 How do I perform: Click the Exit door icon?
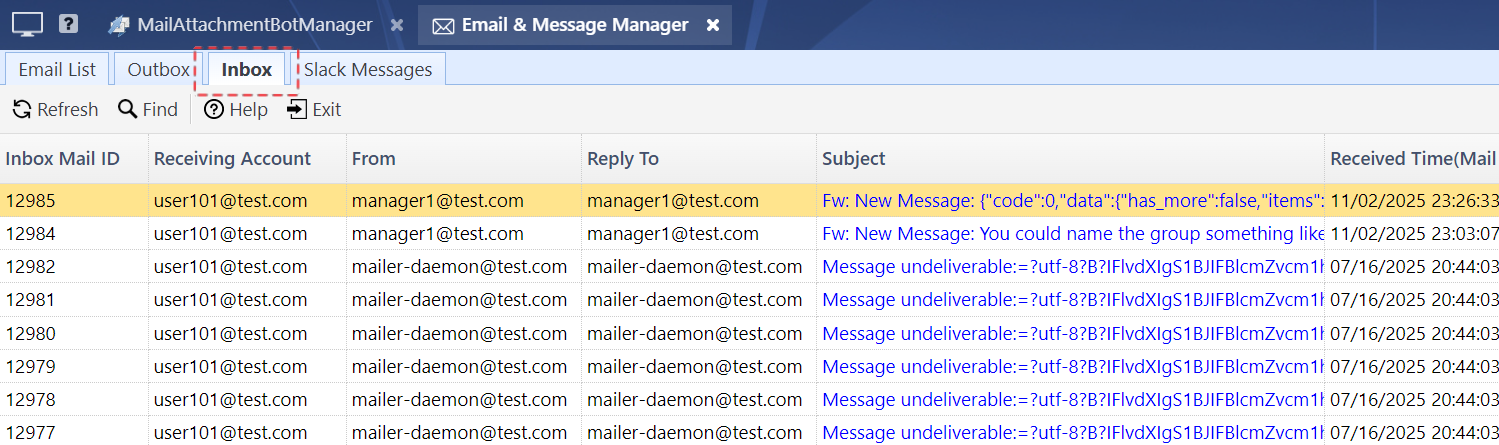tap(297, 109)
